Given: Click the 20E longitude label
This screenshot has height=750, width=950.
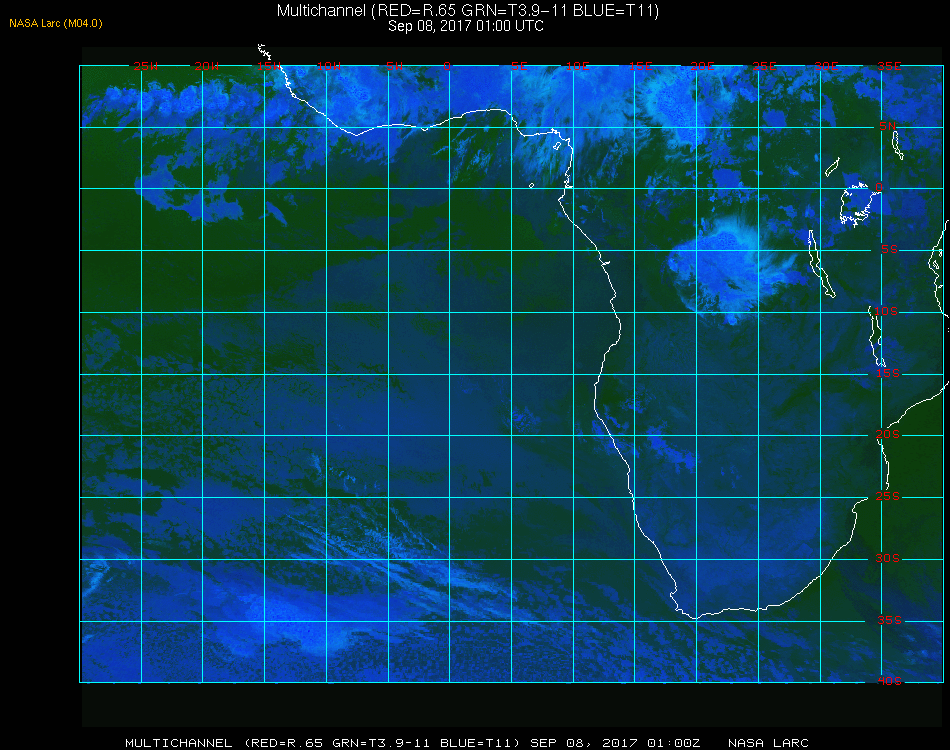Looking at the screenshot, I should coord(702,66).
